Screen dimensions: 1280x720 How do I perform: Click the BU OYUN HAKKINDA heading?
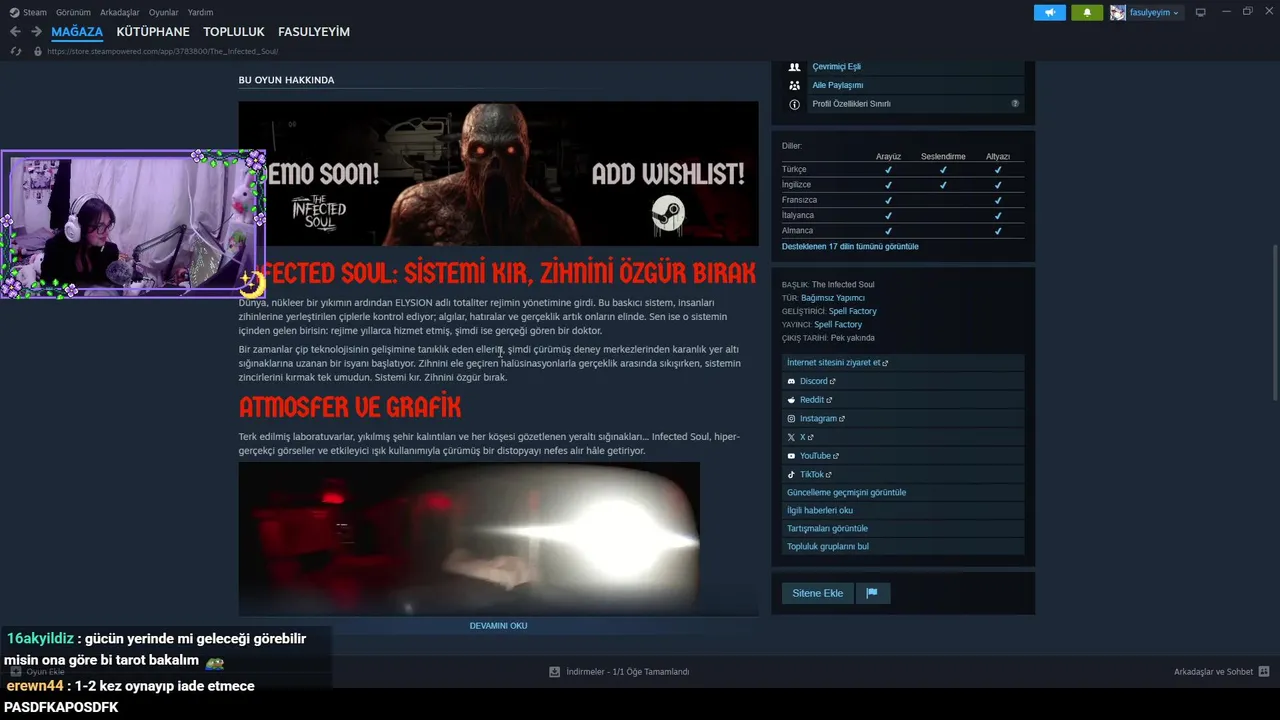click(x=286, y=80)
